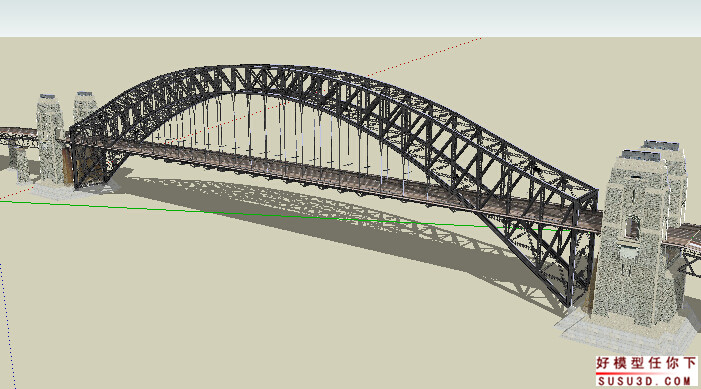
Task: Open the SUSU3D.COM watermark link
Action: tap(646, 381)
